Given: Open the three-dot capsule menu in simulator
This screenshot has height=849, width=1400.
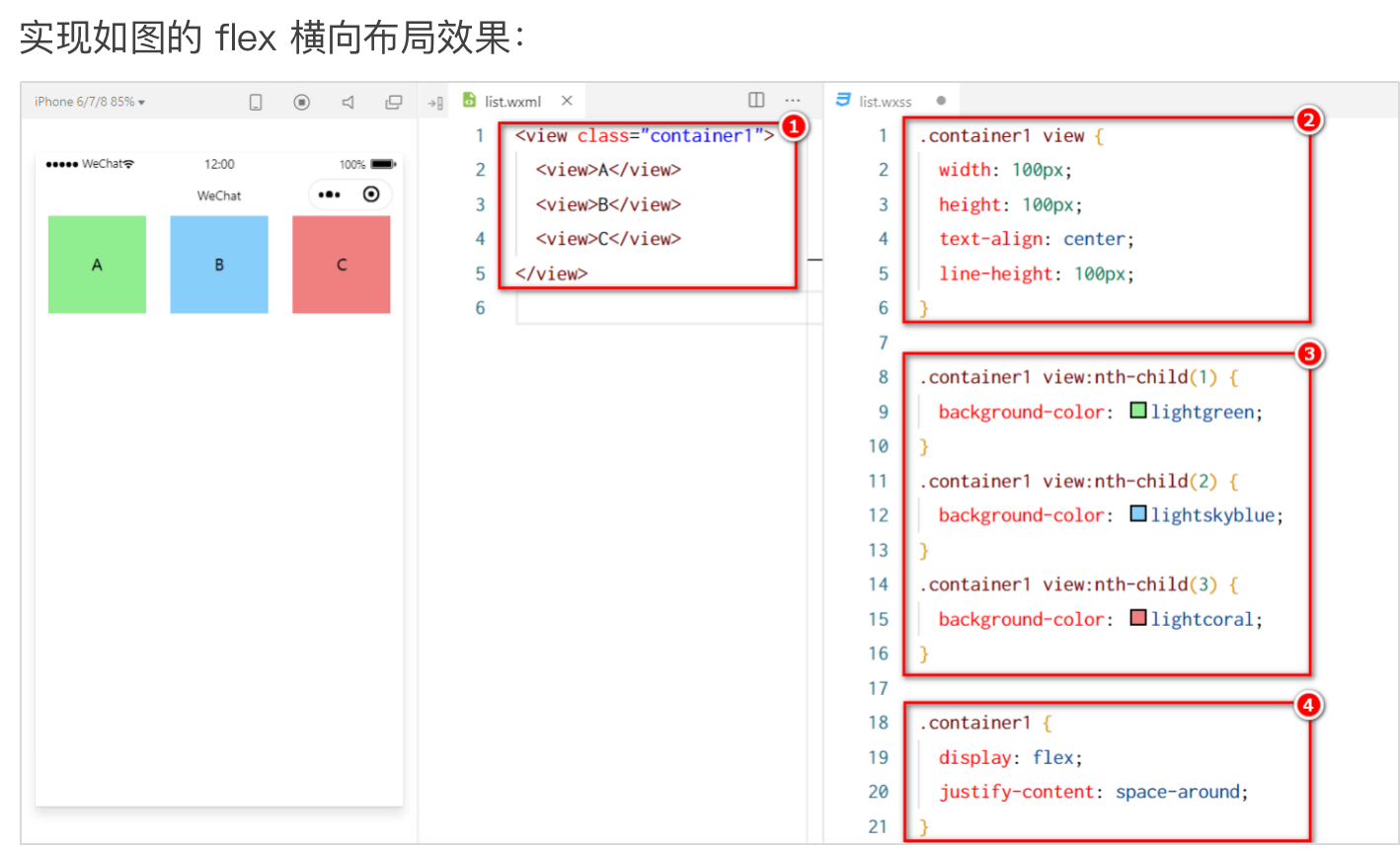Looking at the screenshot, I should [330, 194].
